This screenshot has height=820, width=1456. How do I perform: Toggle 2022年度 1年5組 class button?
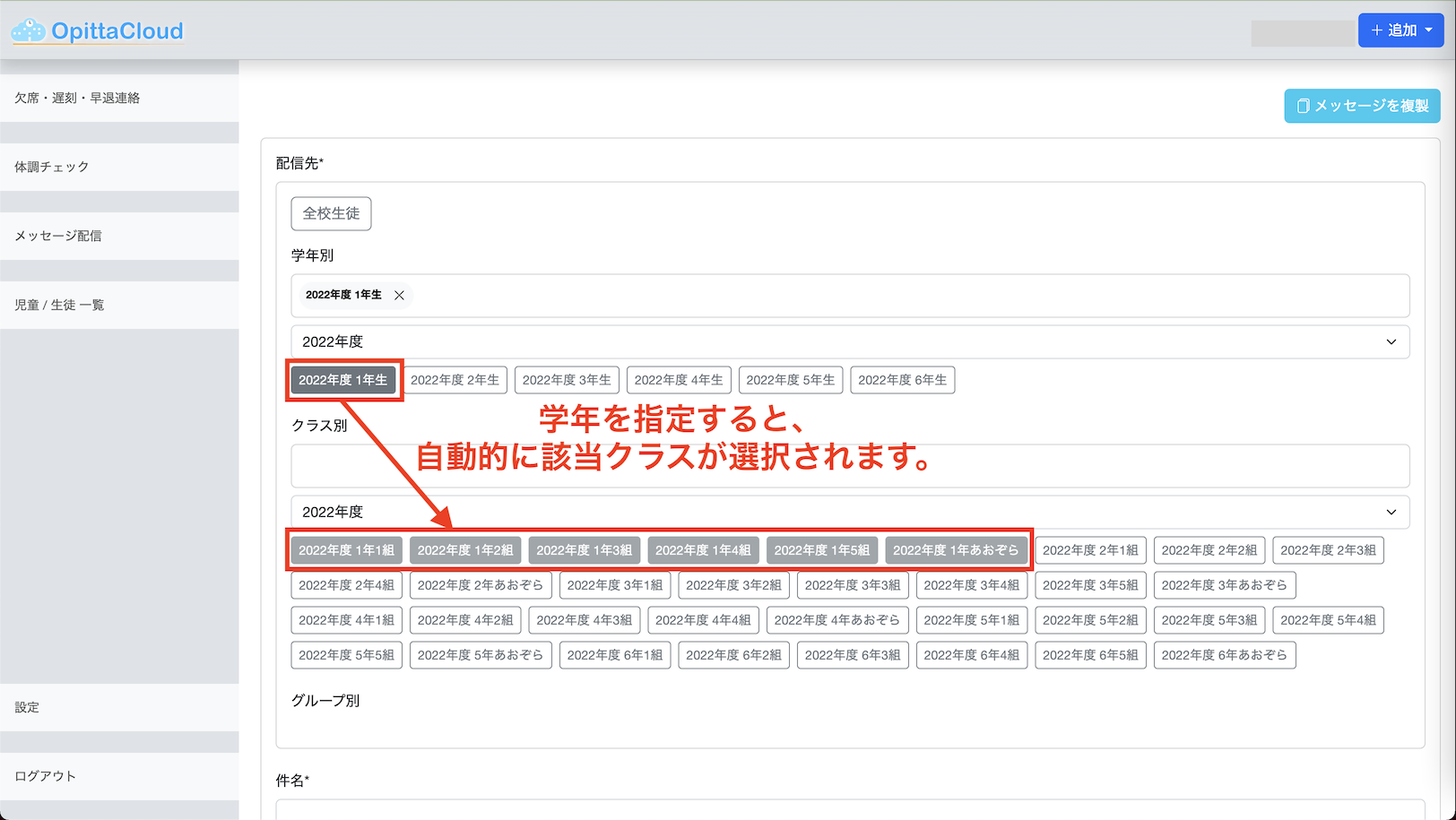[x=821, y=550]
